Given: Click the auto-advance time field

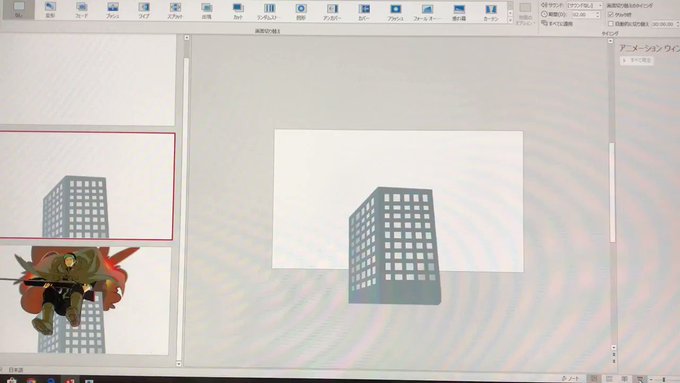Looking at the screenshot, I should (x=663, y=24).
